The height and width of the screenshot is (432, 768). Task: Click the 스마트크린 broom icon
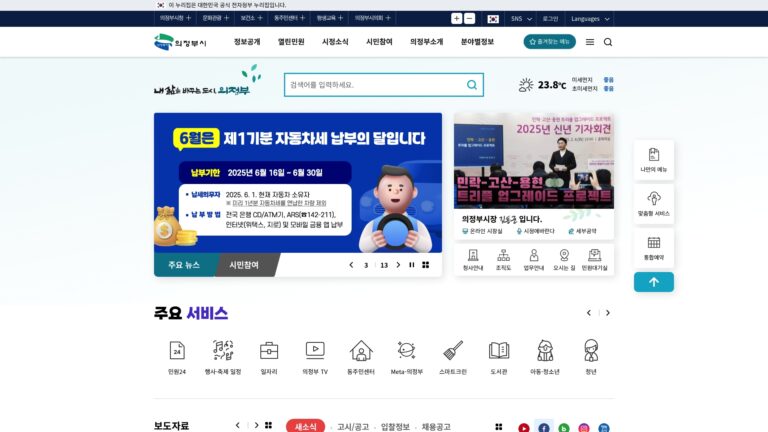pos(453,350)
